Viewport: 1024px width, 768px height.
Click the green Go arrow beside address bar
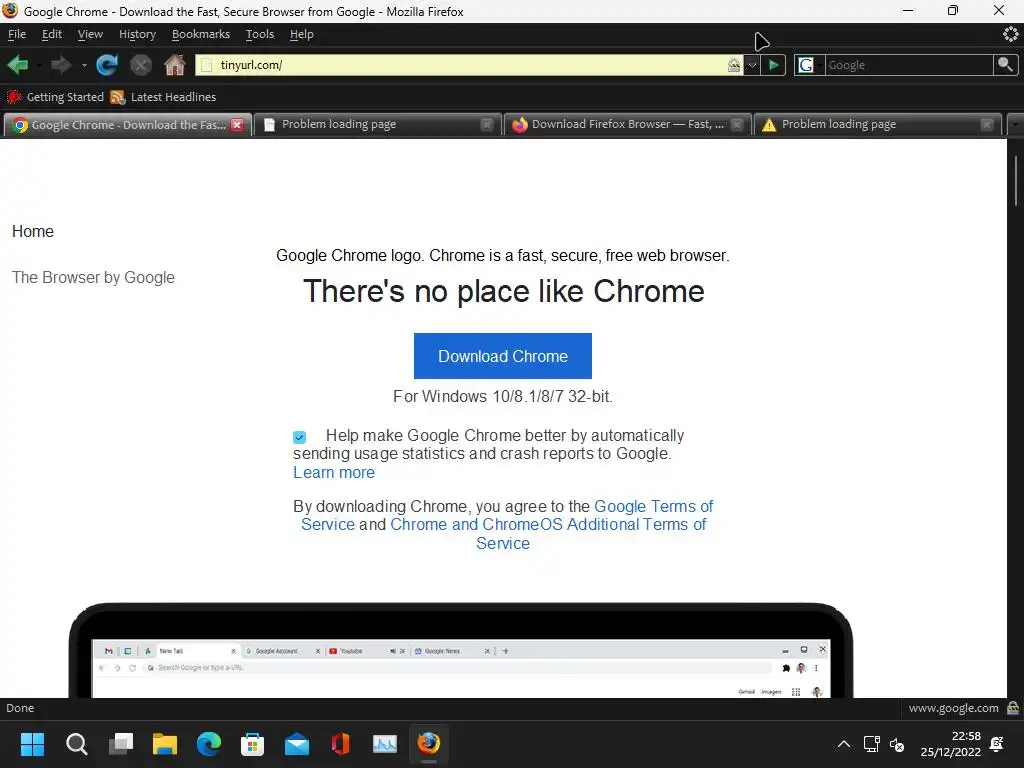[773, 65]
